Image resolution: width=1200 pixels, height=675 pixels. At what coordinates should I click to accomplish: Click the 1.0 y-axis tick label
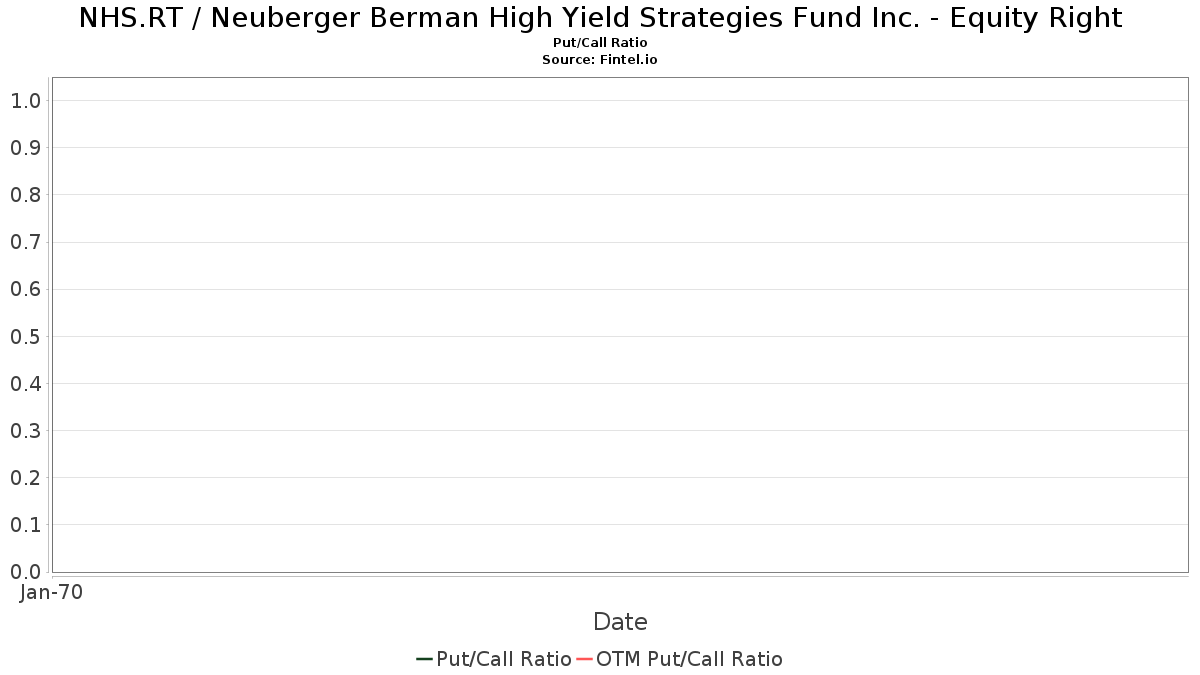(x=25, y=100)
